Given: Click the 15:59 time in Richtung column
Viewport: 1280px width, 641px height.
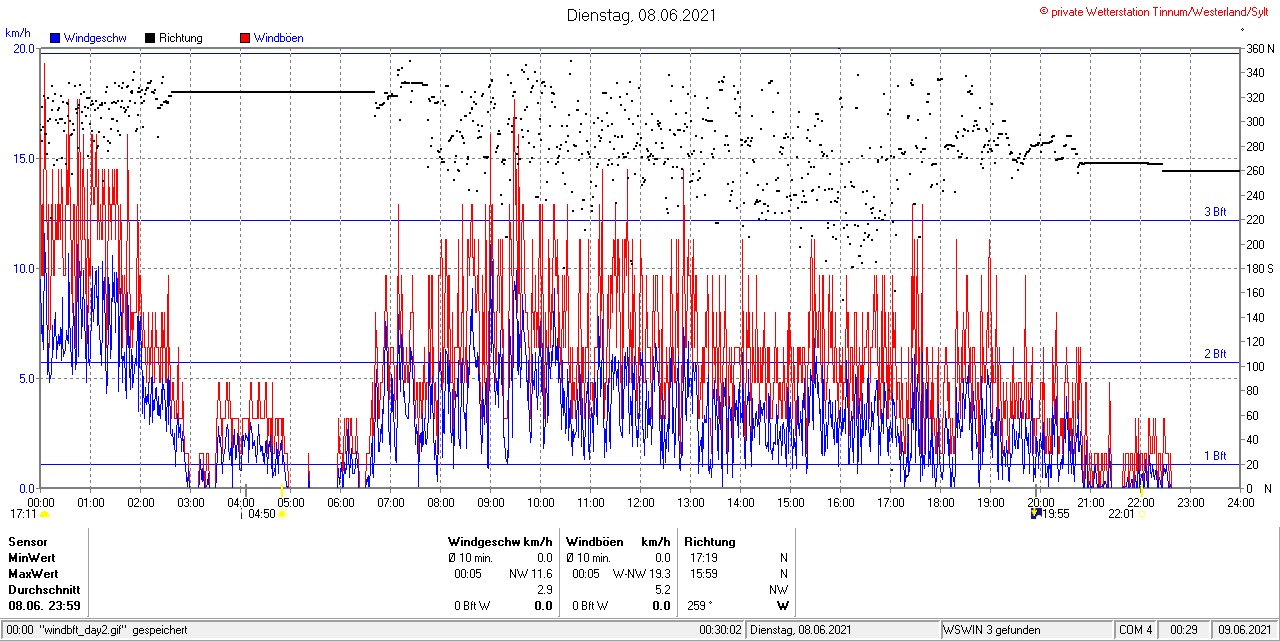Looking at the screenshot, I should point(703,574).
